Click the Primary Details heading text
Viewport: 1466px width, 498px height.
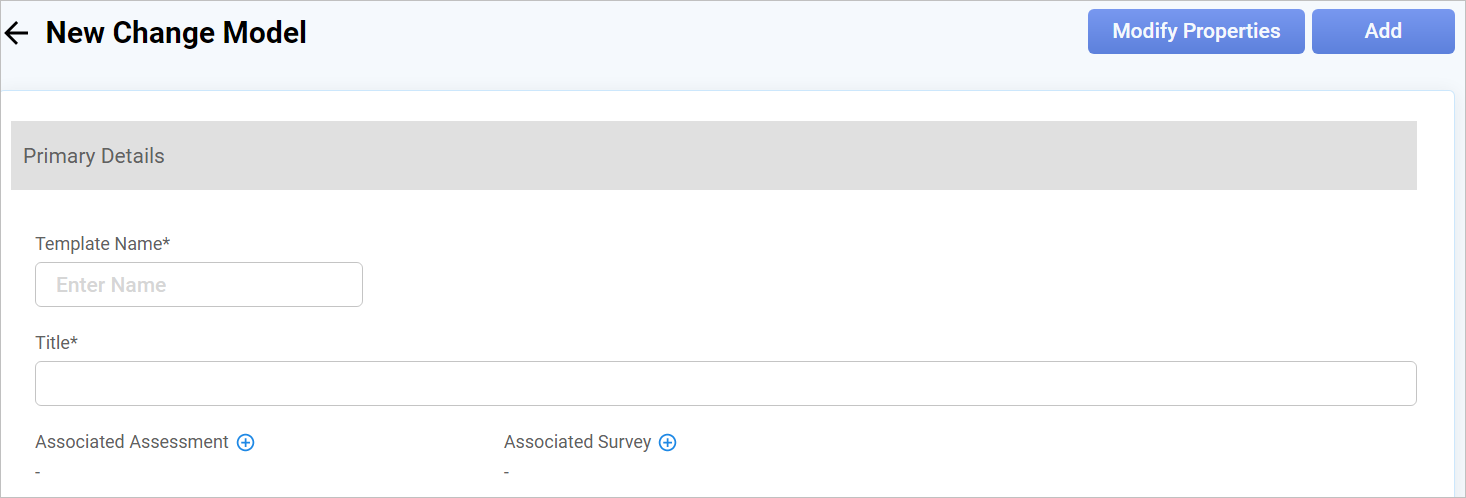coord(94,156)
